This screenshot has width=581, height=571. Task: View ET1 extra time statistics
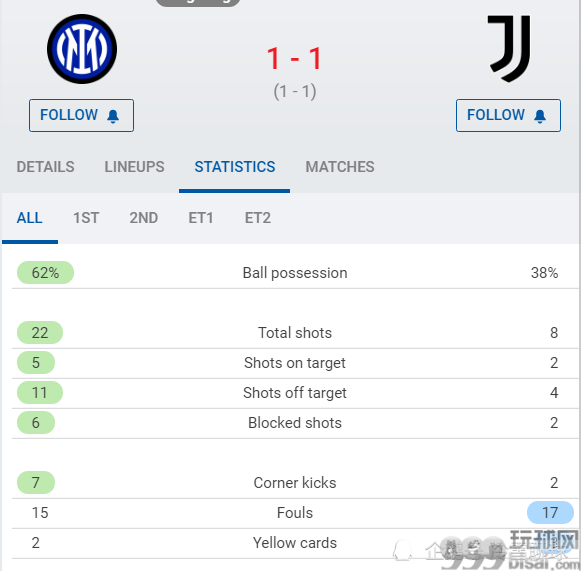pos(201,218)
